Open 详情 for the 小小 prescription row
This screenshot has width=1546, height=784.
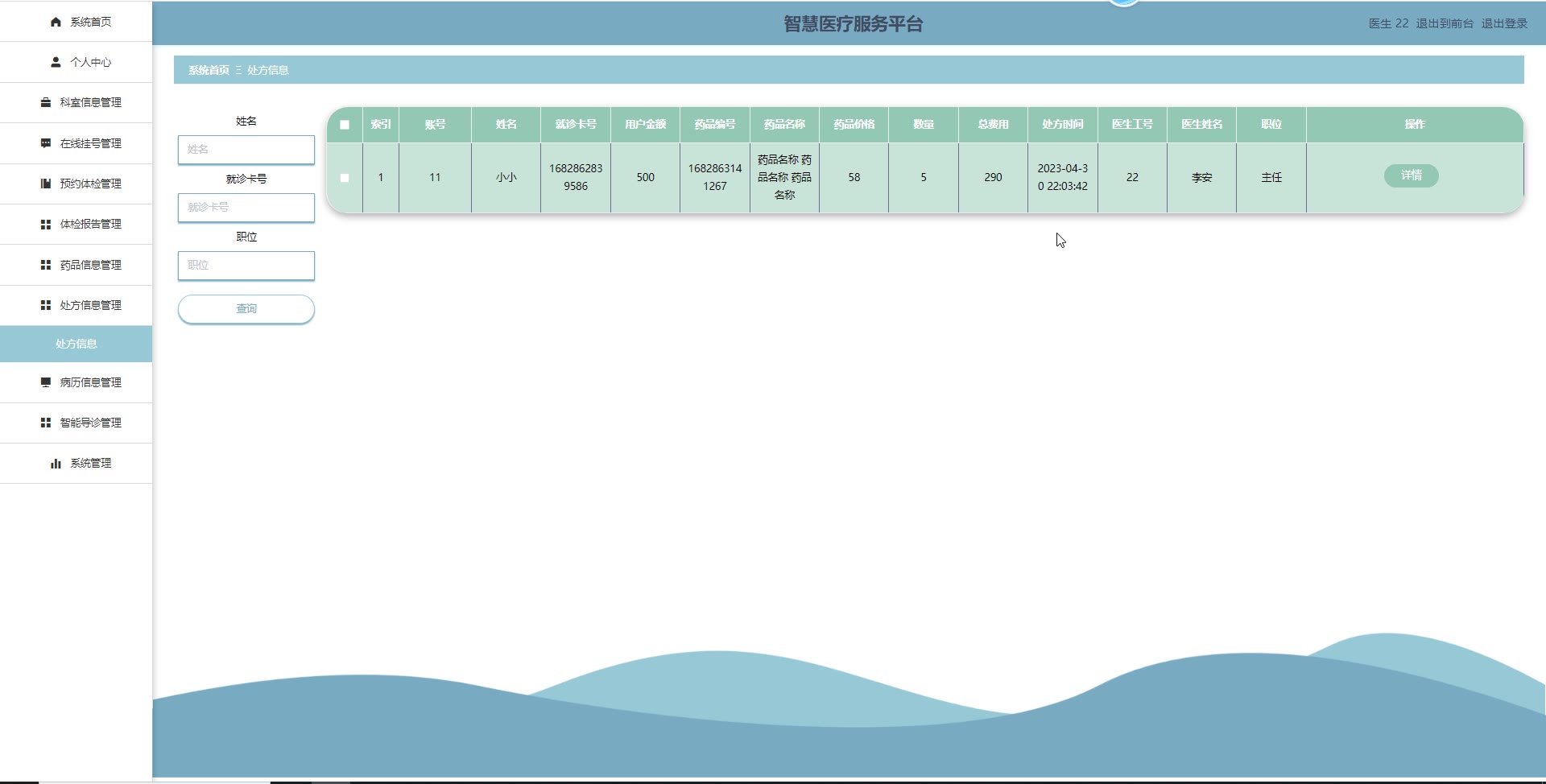(x=1411, y=175)
